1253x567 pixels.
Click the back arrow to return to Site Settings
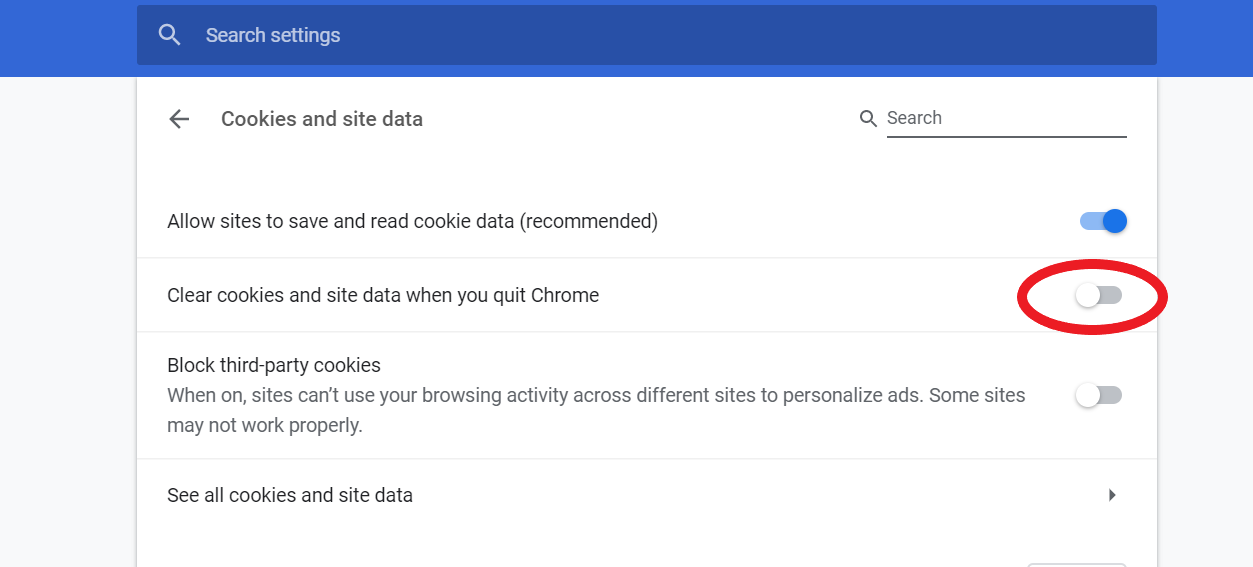click(179, 119)
